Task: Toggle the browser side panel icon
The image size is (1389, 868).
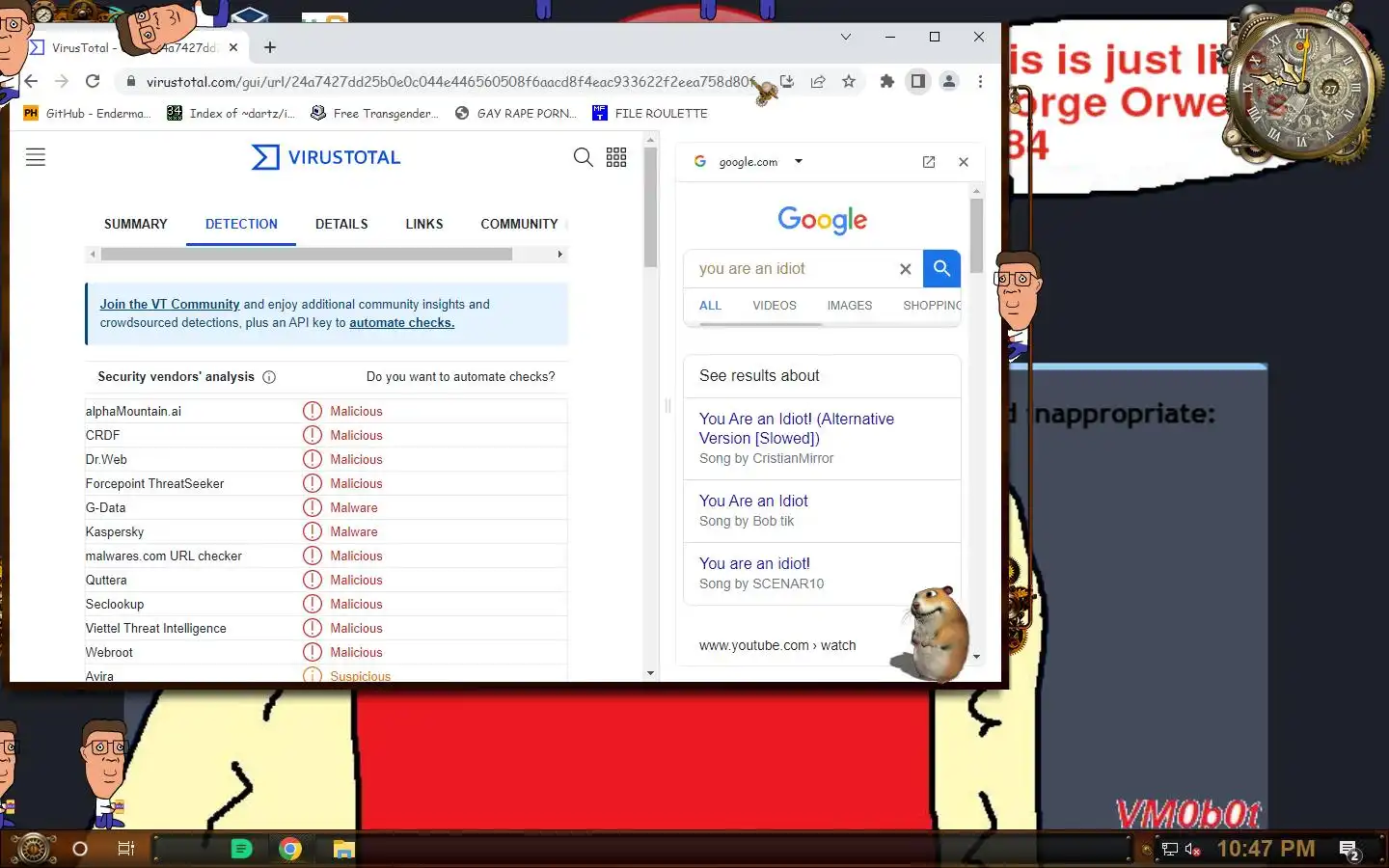Action: point(918,81)
